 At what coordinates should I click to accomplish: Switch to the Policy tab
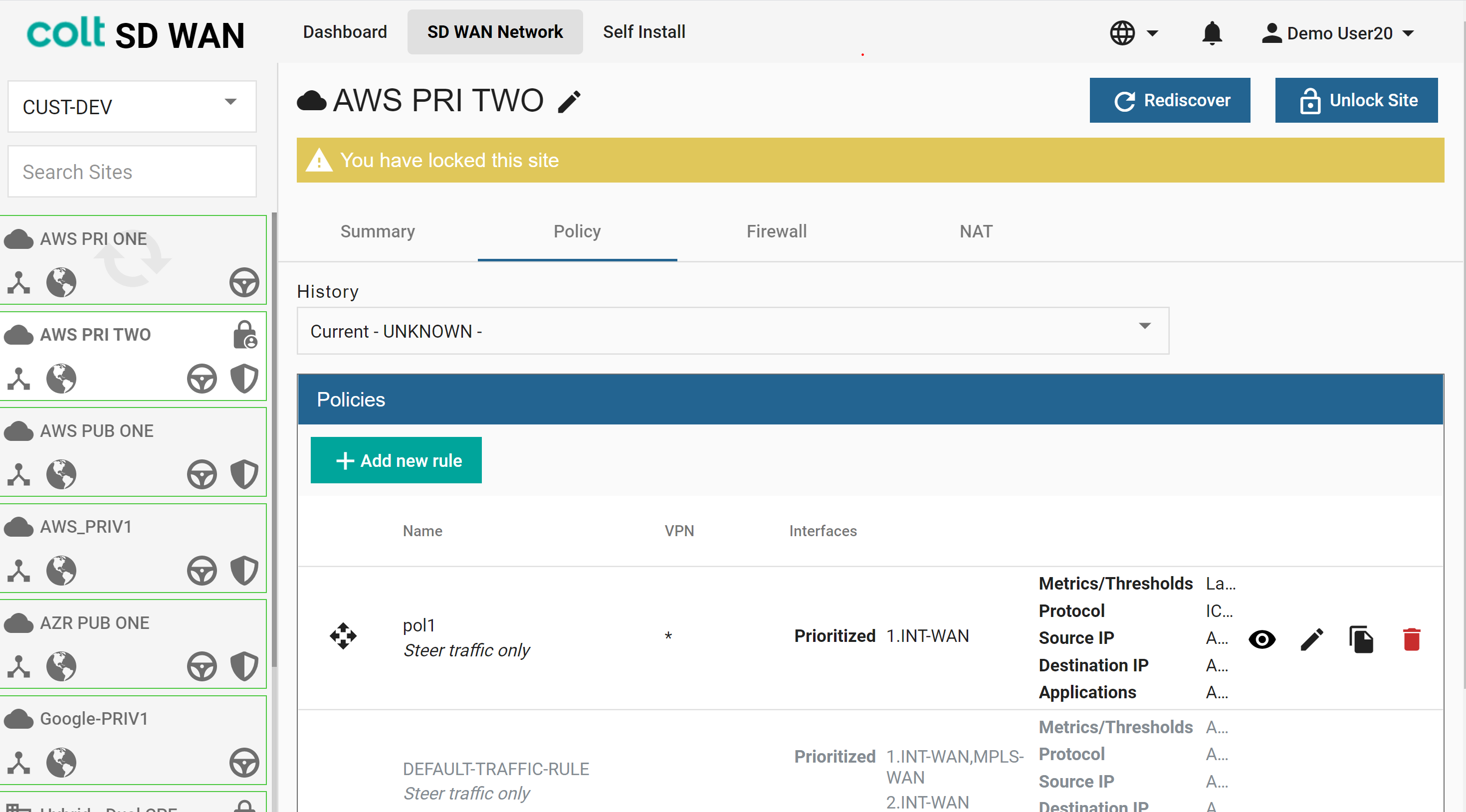[x=577, y=231]
